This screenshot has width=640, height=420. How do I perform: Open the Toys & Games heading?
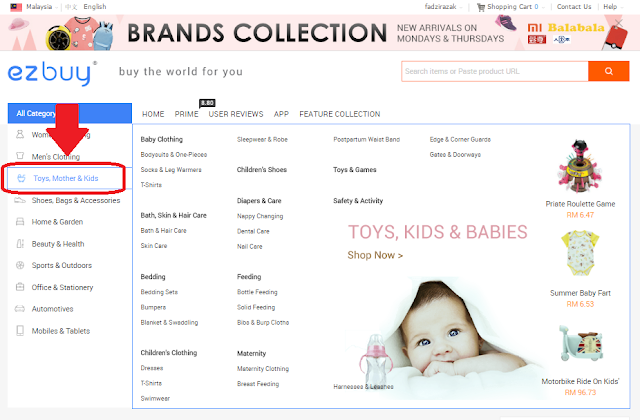tap(355, 169)
